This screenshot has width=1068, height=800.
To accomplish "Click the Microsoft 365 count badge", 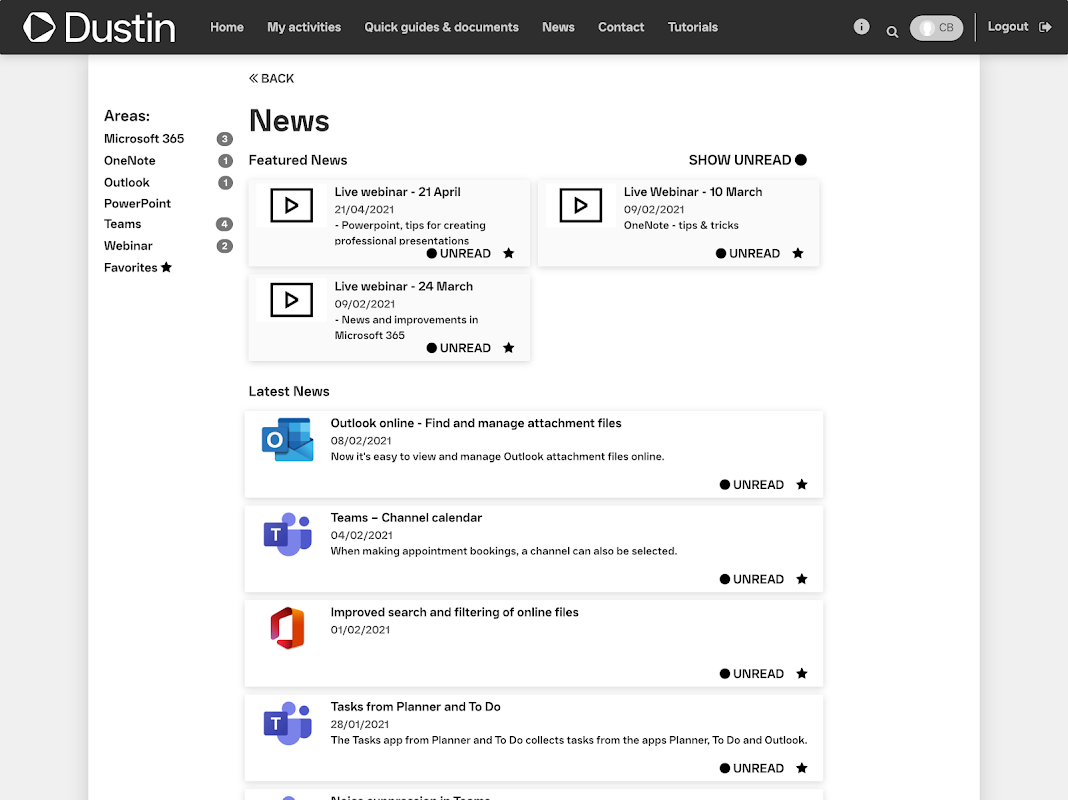I will pyautogui.click(x=225, y=139).
